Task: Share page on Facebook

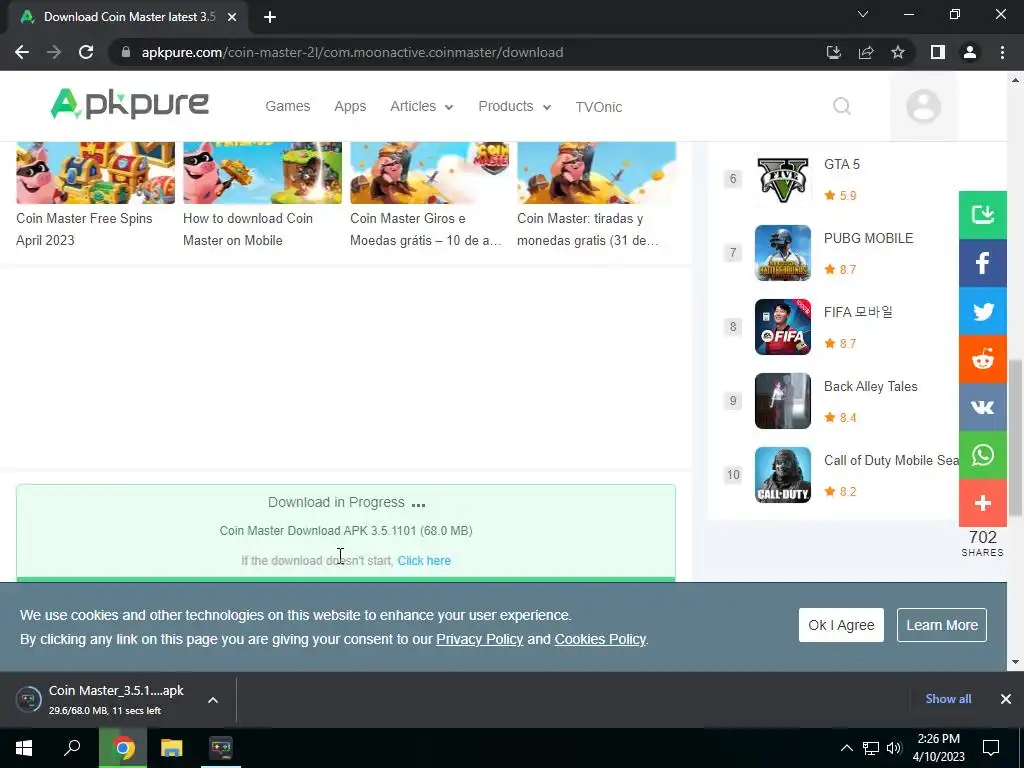Action: click(982, 263)
